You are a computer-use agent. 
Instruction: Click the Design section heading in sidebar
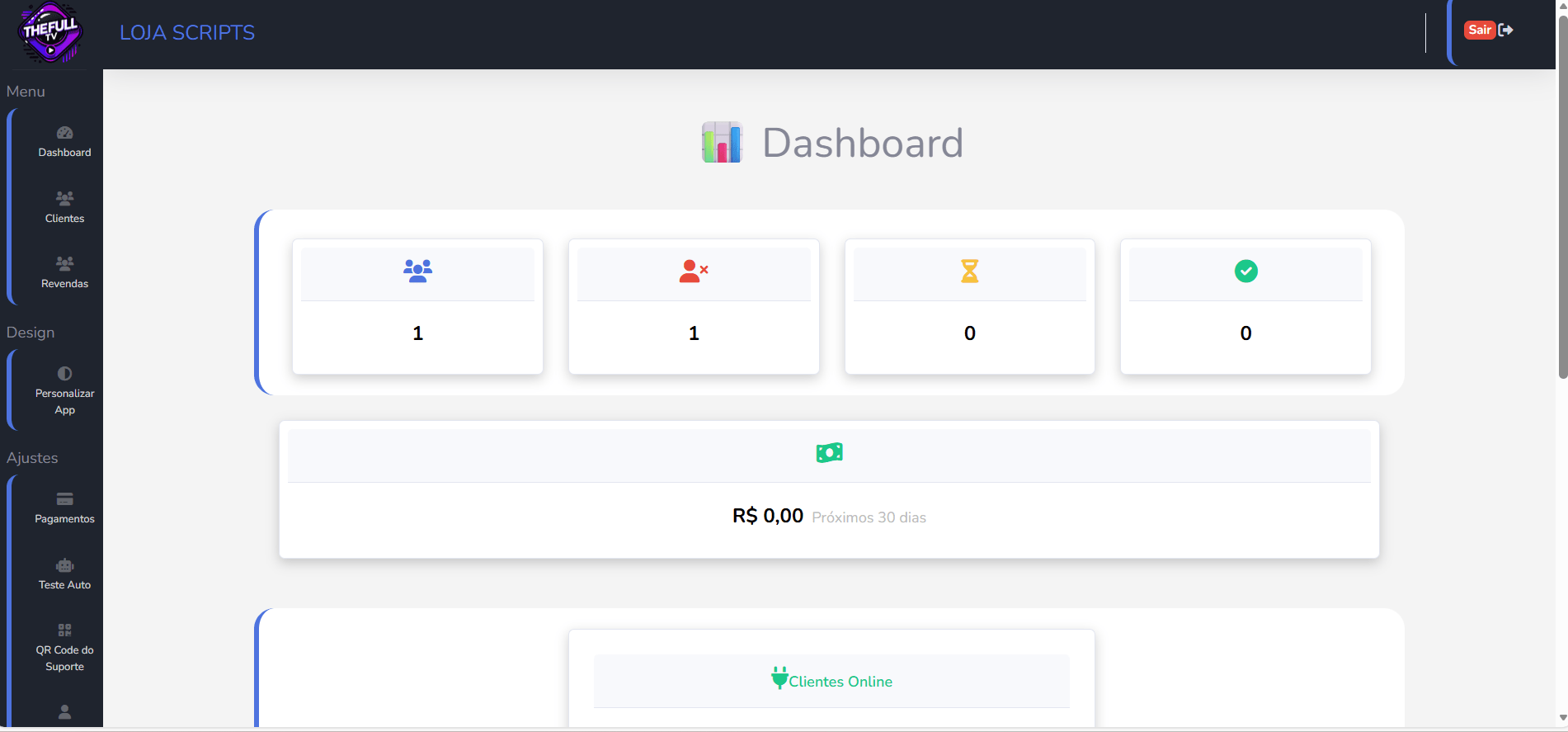pos(31,333)
